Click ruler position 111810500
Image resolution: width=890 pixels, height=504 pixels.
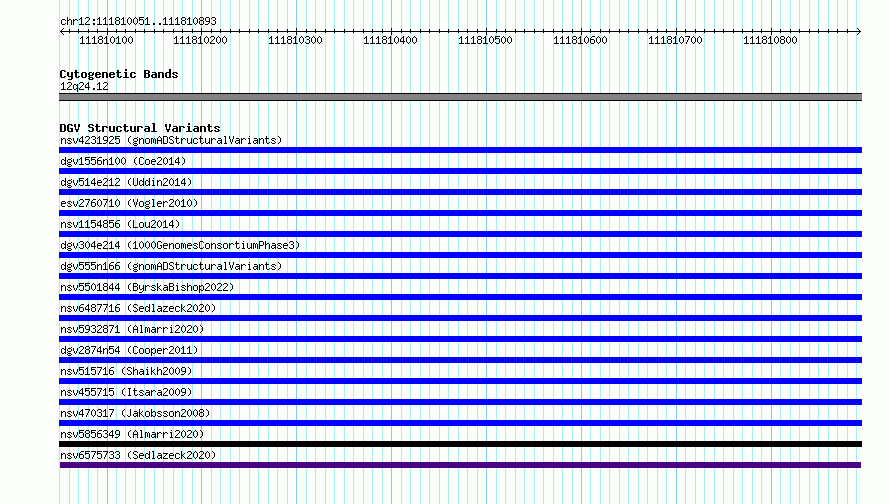[485, 40]
